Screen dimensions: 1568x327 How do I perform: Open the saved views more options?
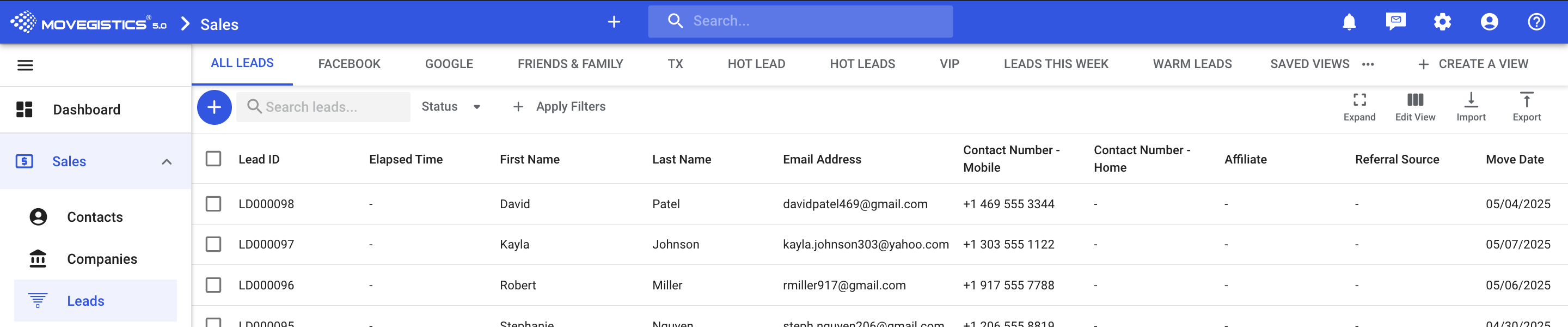1368,64
